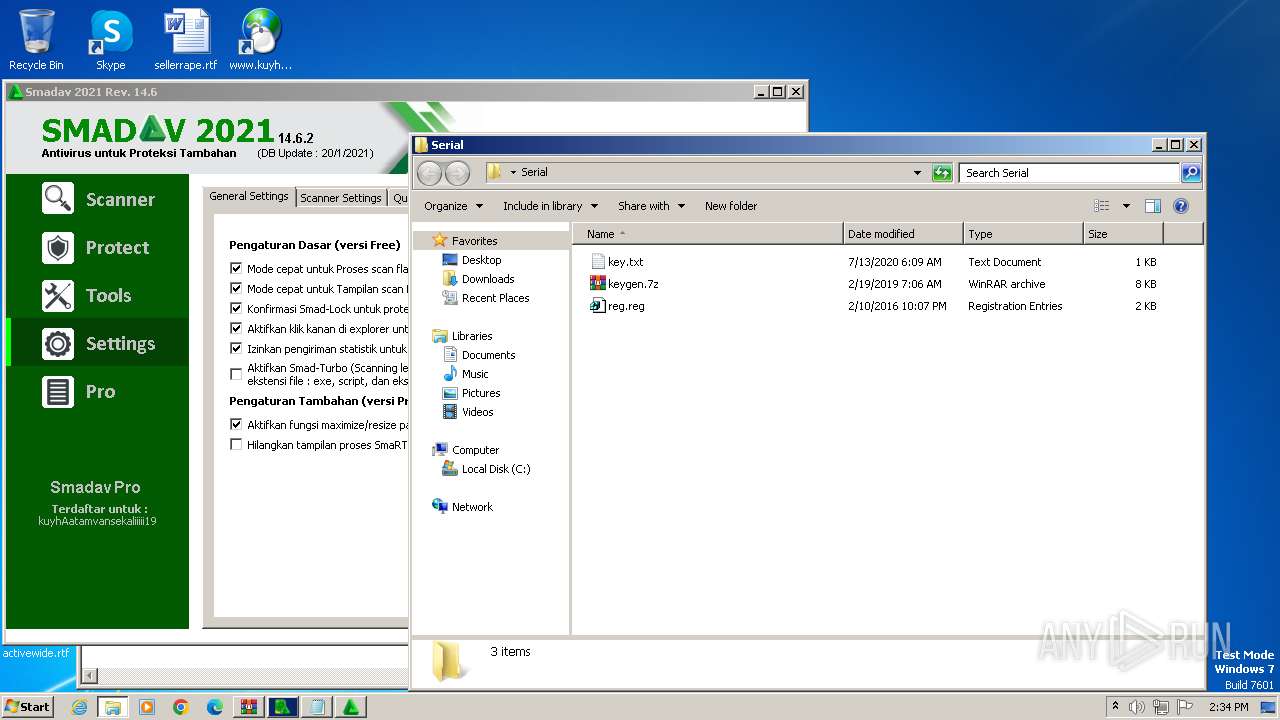Switch to Scanner Settings tab
The image size is (1280, 720).
[x=341, y=198]
